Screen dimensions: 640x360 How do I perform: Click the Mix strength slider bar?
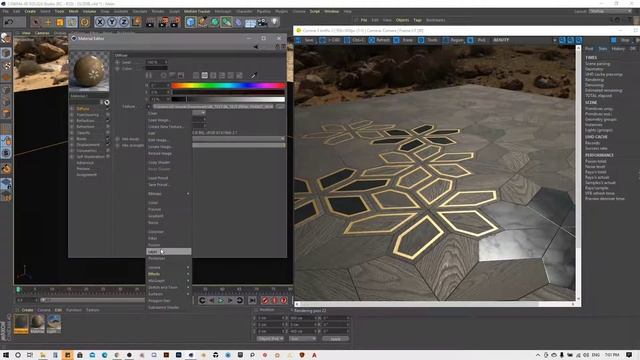(x=238, y=145)
